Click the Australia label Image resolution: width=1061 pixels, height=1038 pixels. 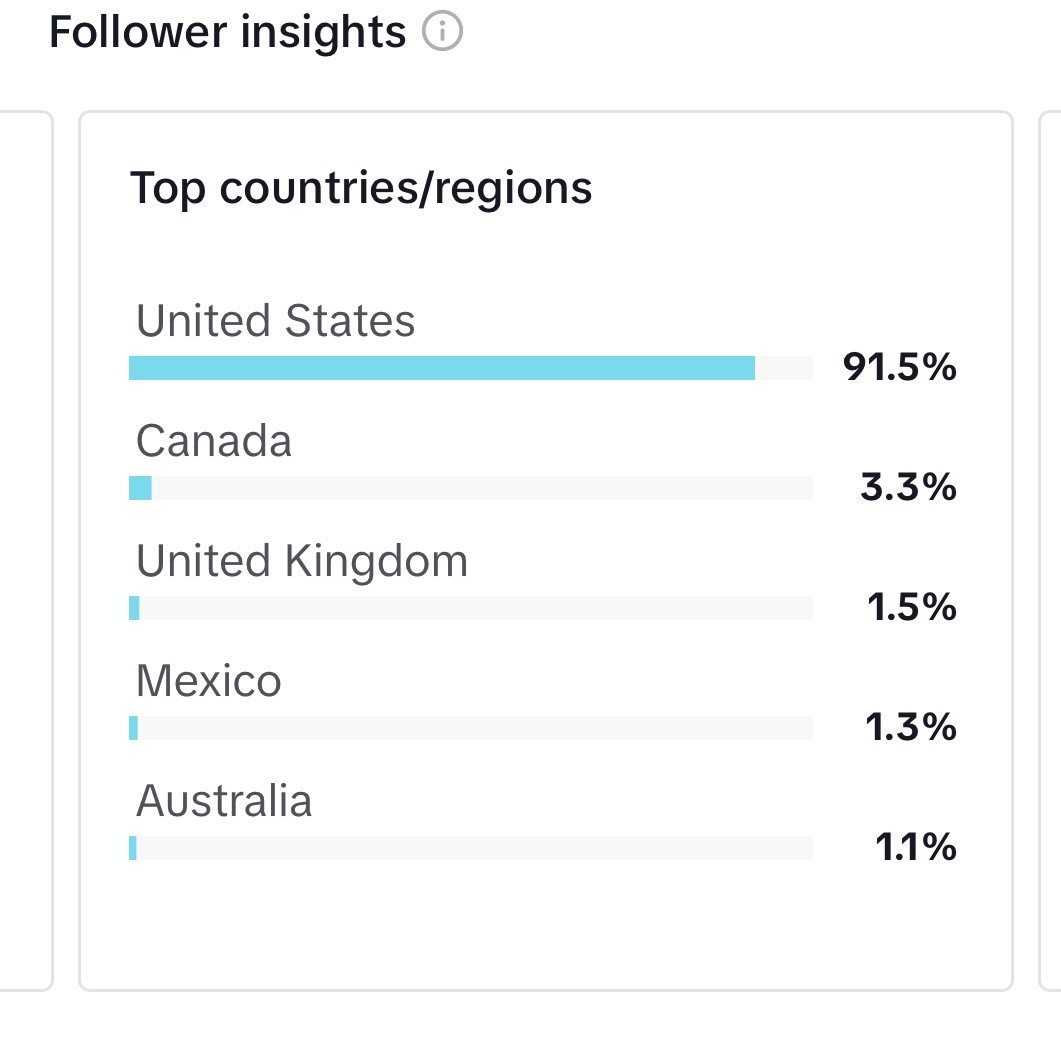224,800
